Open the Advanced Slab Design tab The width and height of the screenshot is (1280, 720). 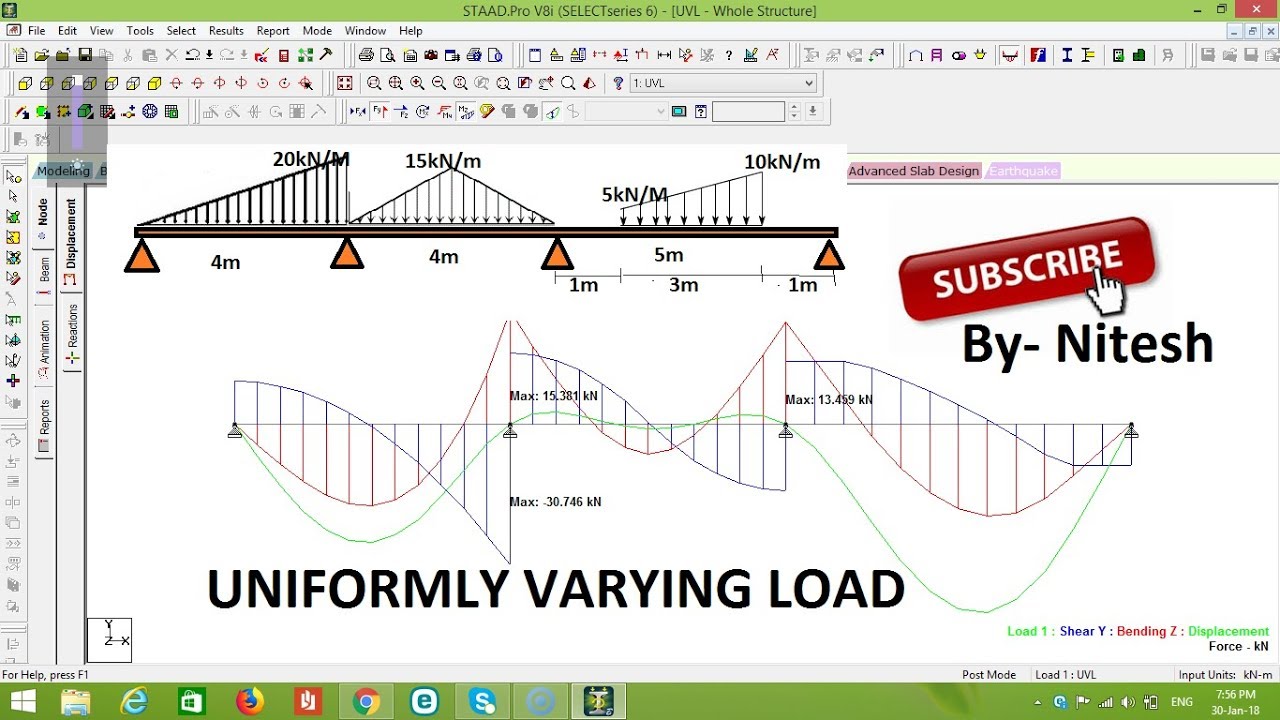tap(914, 171)
